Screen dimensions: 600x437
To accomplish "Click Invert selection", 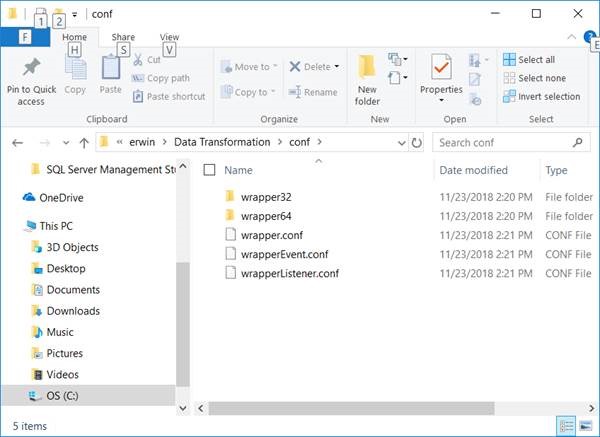I will [x=541, y=96].
